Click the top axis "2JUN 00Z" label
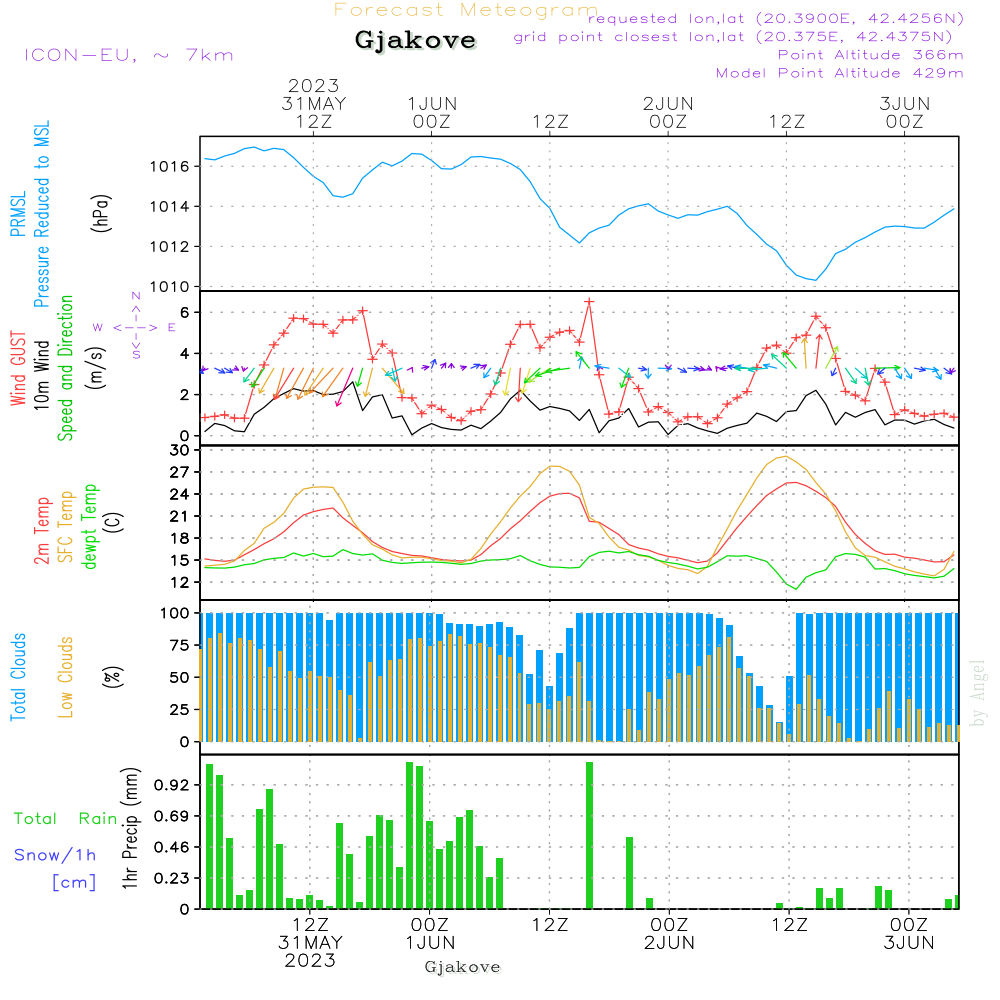 click(668, 113)
